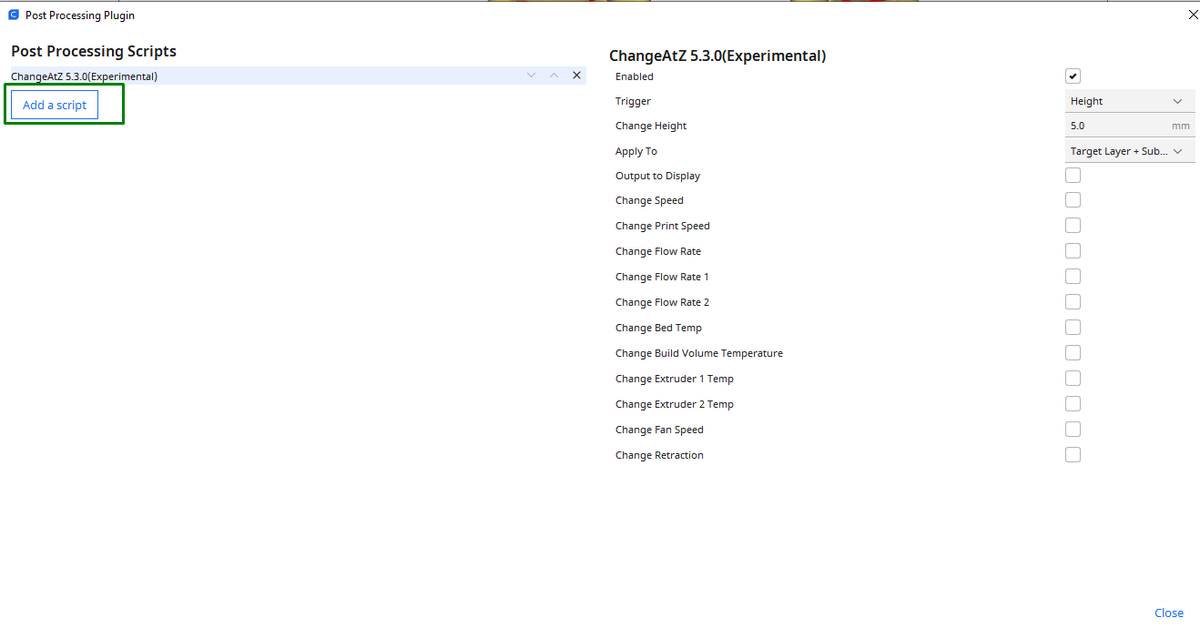Click the Close link at bottom
This screenshot has width=1200, height=638.
1169,613
